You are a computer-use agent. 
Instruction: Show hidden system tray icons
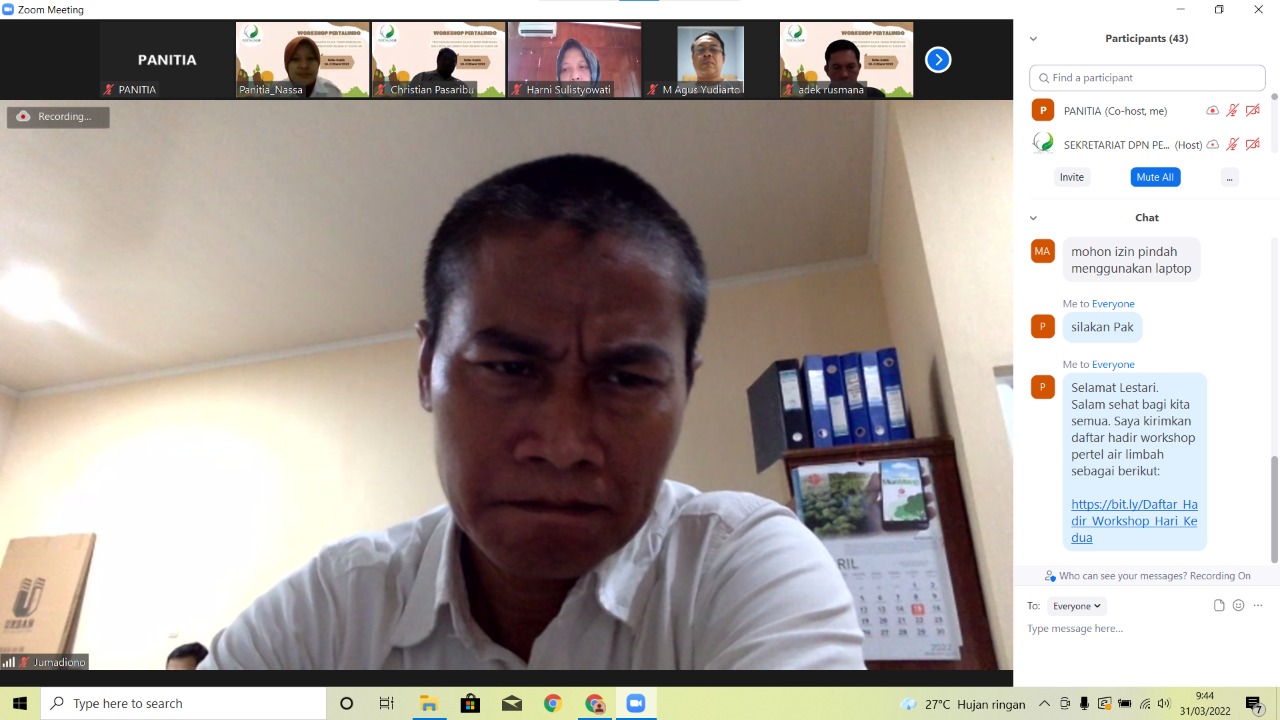pyautogui.click(x=1044, y=703)
